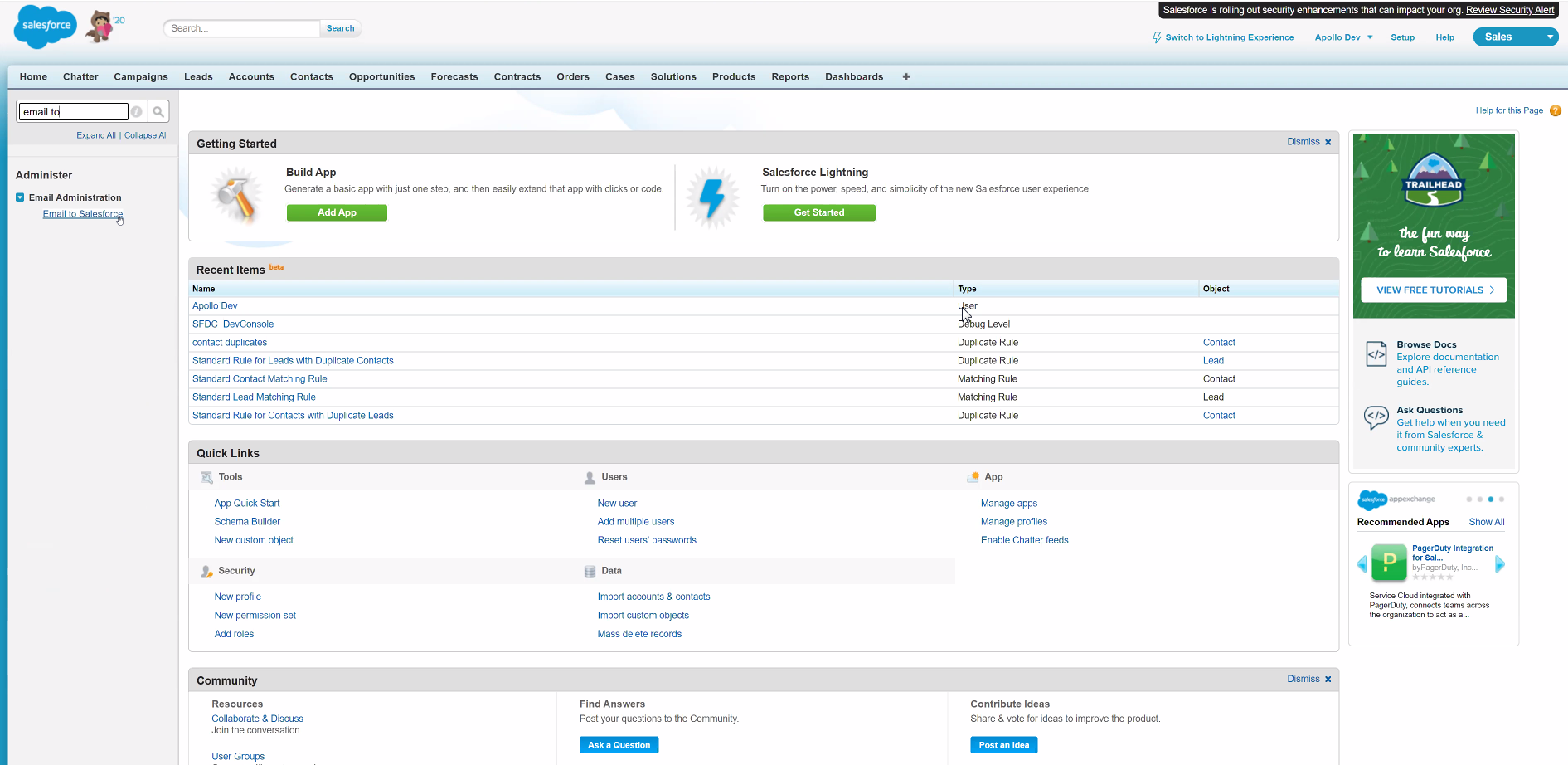
Task: Click Manage profiles quick link
Action: pos(1014,522)
